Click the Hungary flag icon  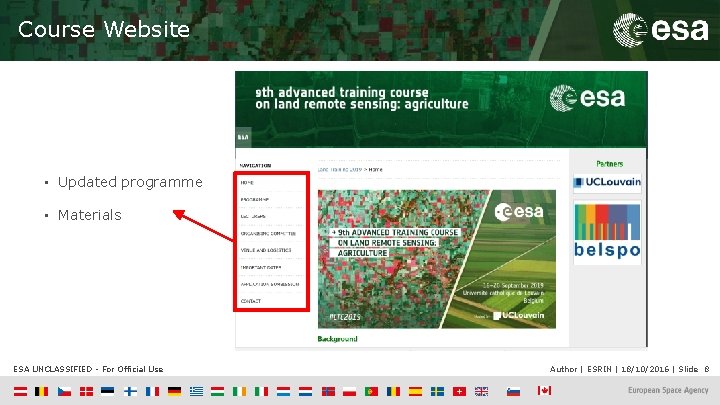[217, 391]
